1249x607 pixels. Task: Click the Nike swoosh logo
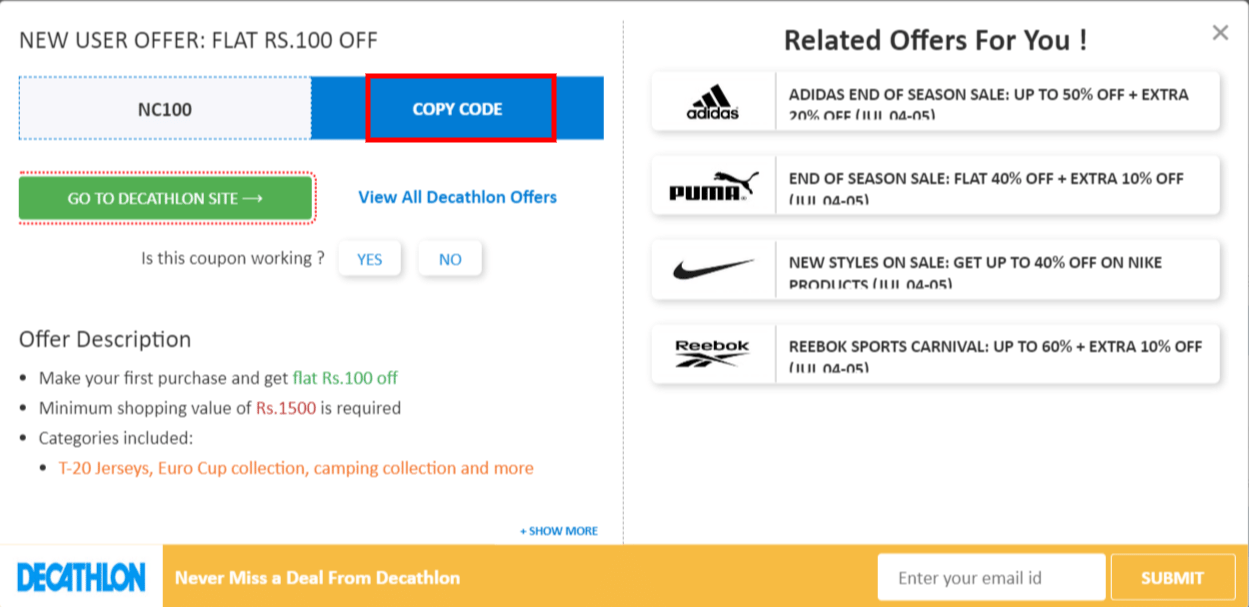coord(713,268)
